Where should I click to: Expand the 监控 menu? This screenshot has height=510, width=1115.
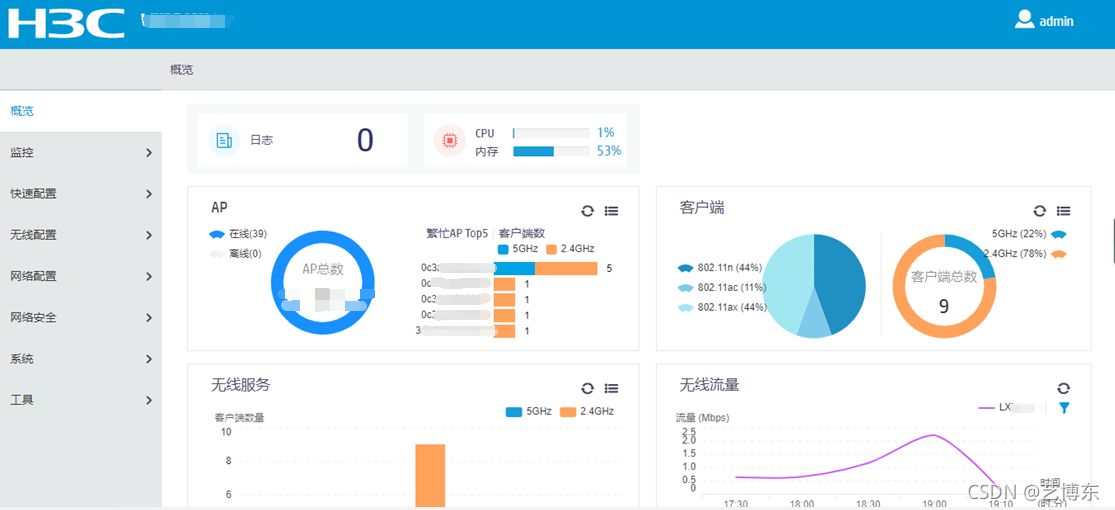[x=80, y=152]
